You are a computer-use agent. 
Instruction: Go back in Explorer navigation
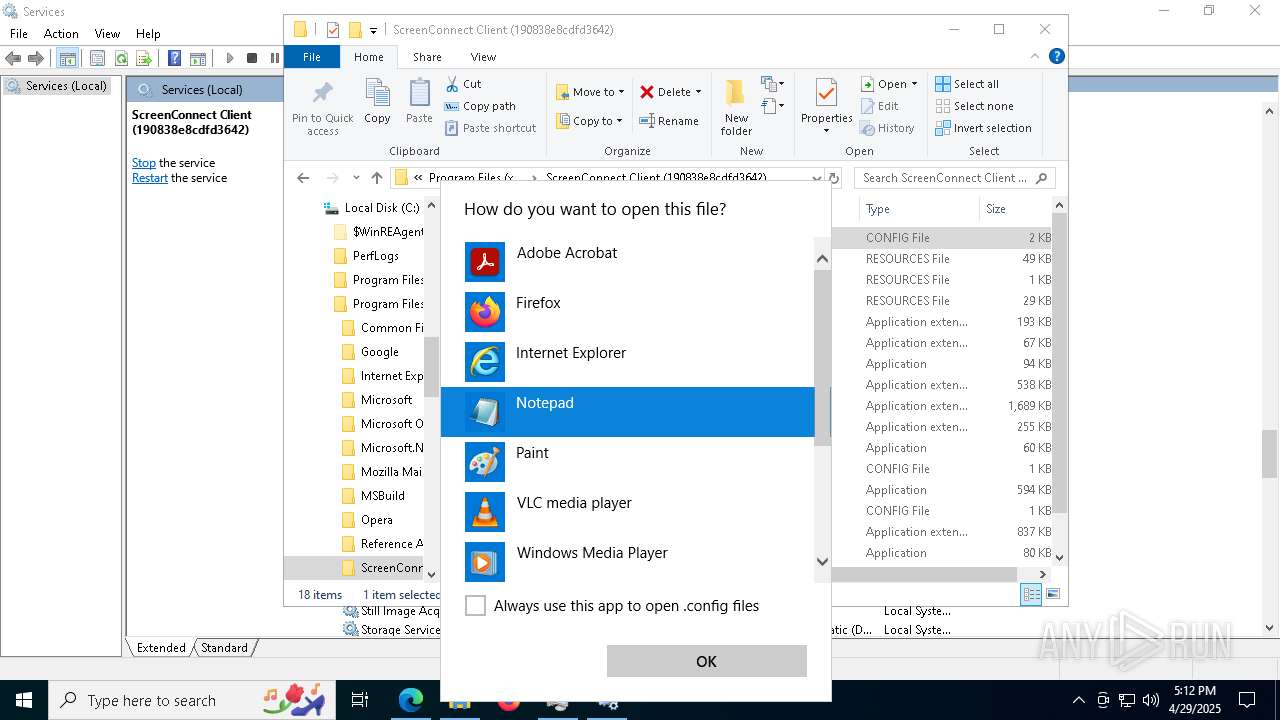[x=303, y=178]
